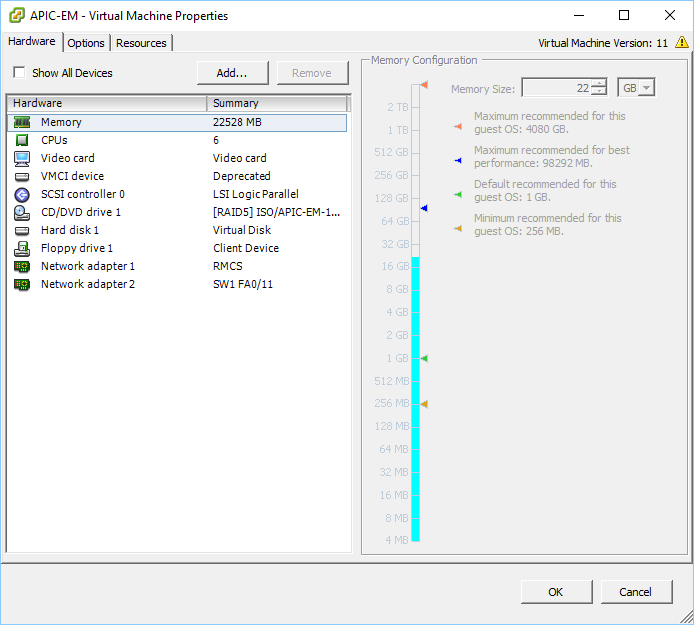
Task: Confirm with the OK button
Action: [x=556, y=592]
